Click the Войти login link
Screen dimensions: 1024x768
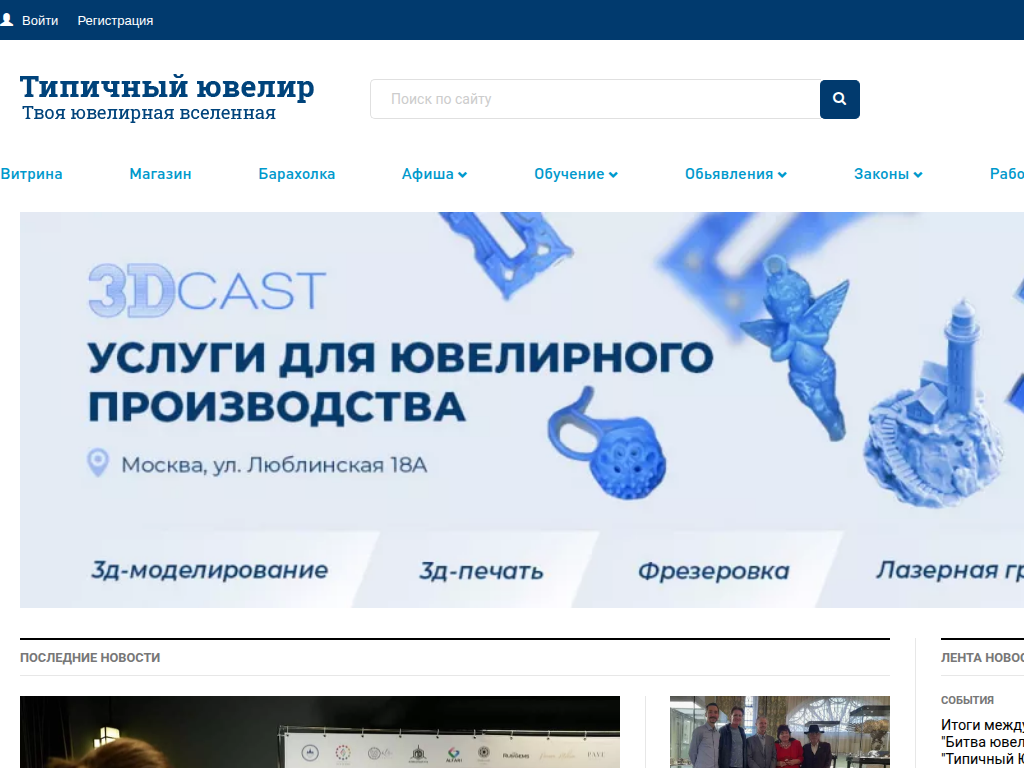click(x=40, y=19)
